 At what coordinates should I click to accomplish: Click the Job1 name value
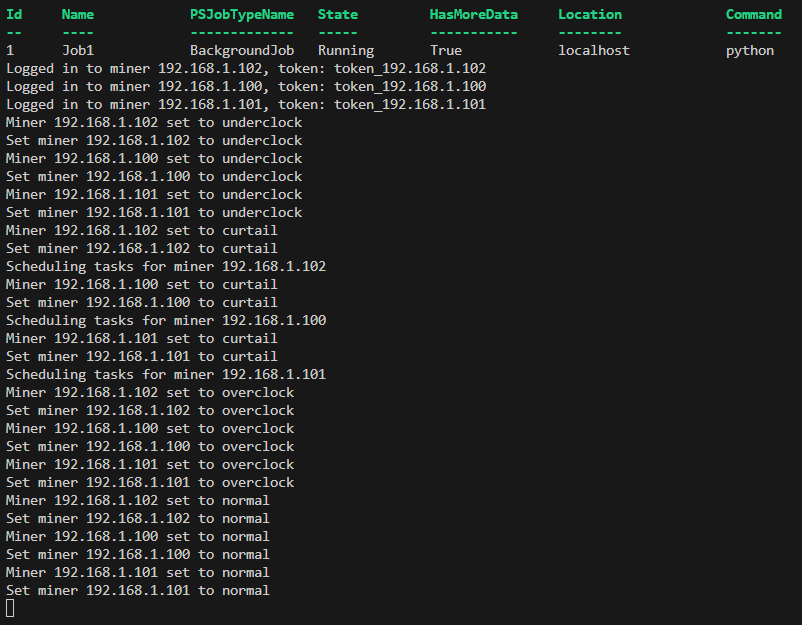[x=78, y=50]
